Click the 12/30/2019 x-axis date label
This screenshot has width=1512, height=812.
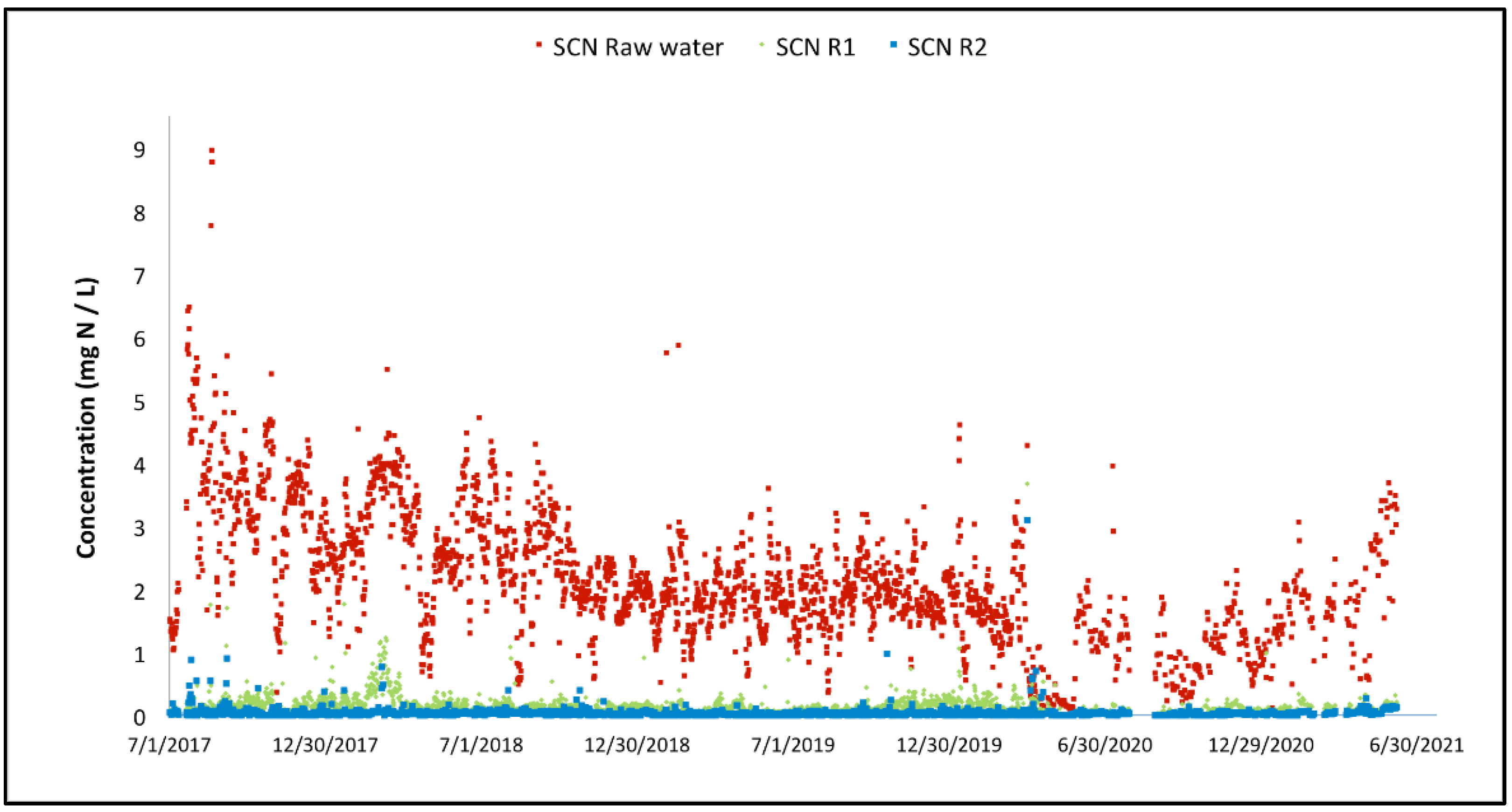click(949, 744)
